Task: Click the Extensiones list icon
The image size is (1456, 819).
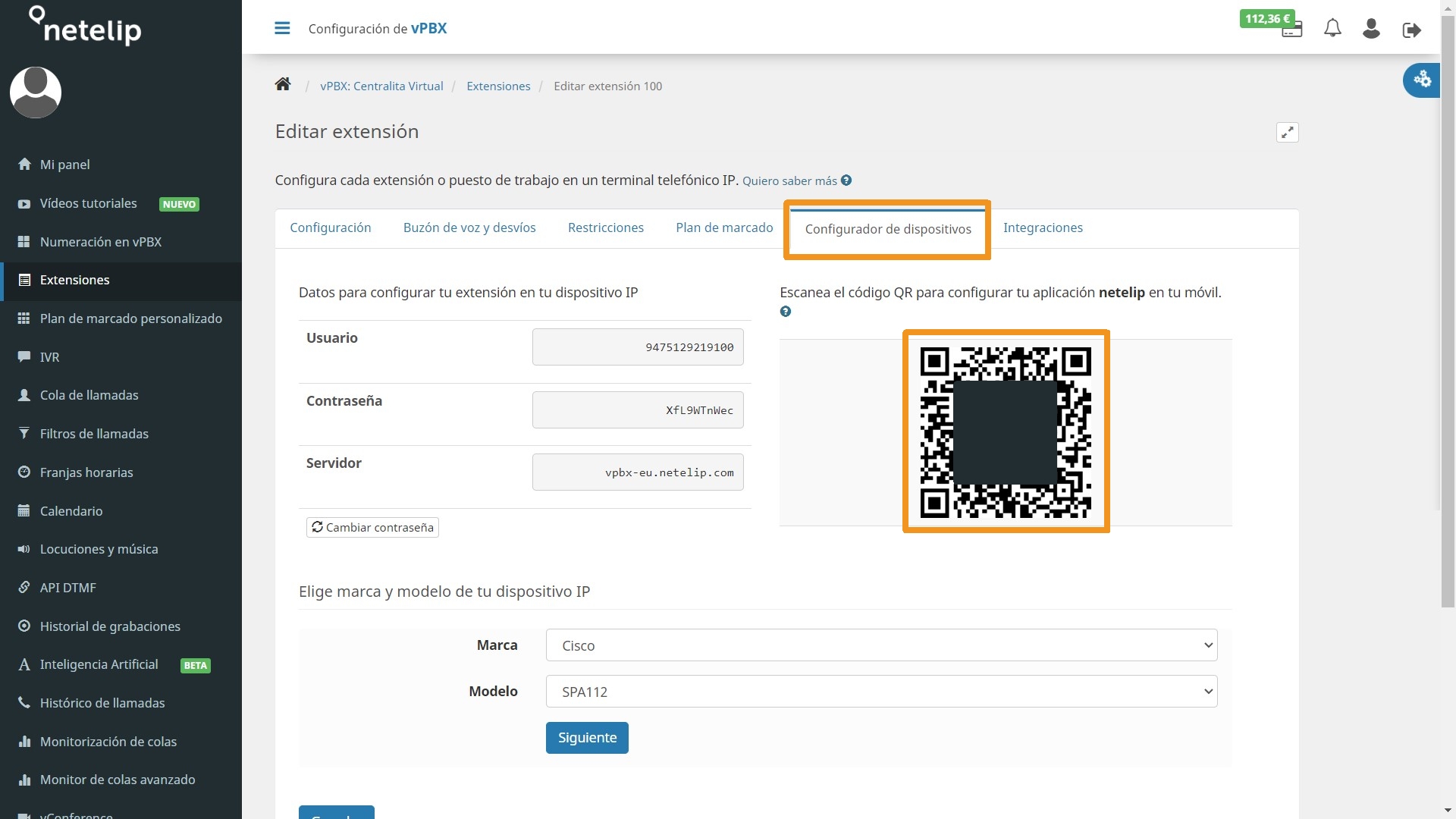Action: coord(24,280)
